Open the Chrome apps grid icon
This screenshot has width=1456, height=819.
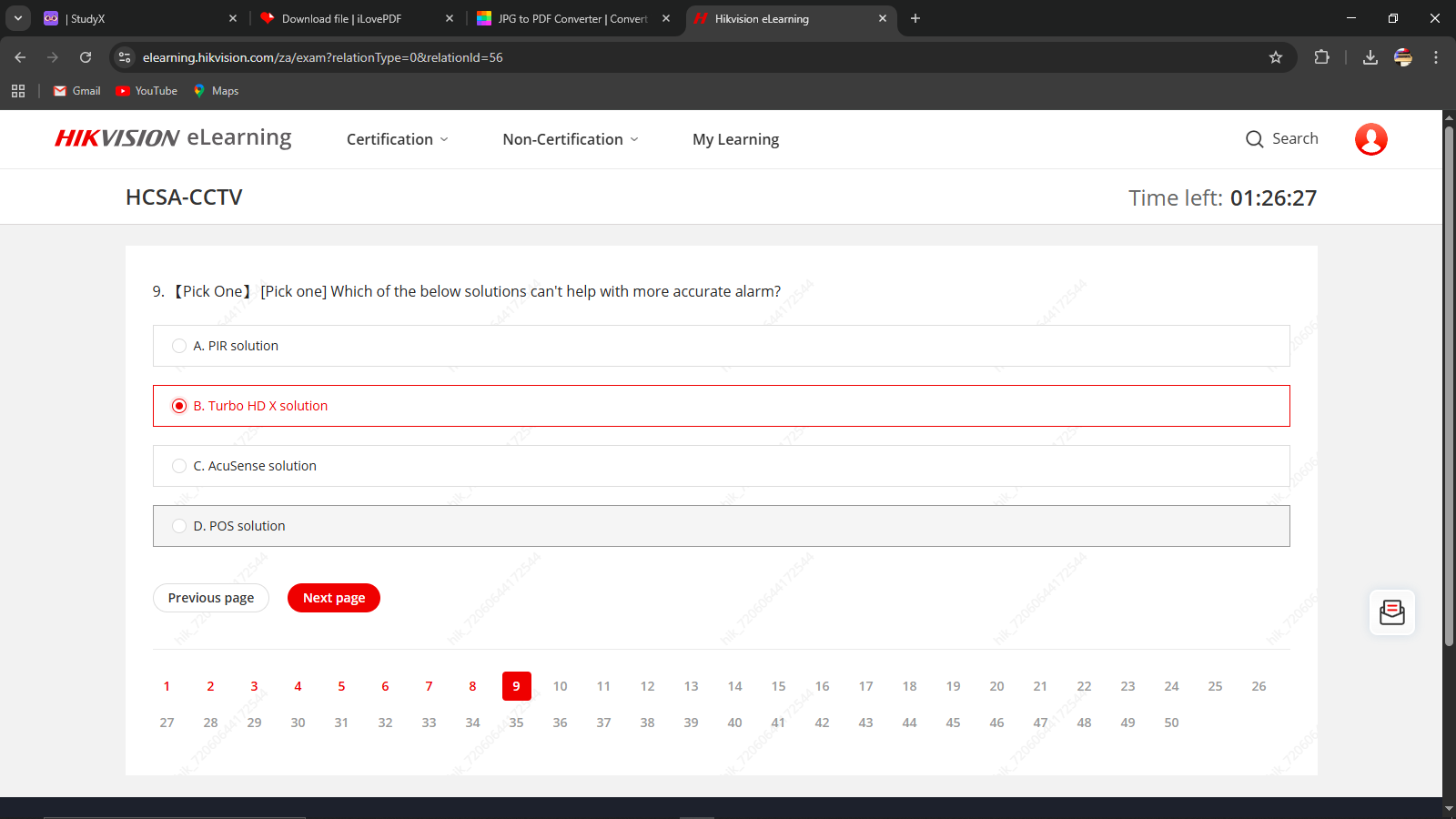[x=18, y=91]
